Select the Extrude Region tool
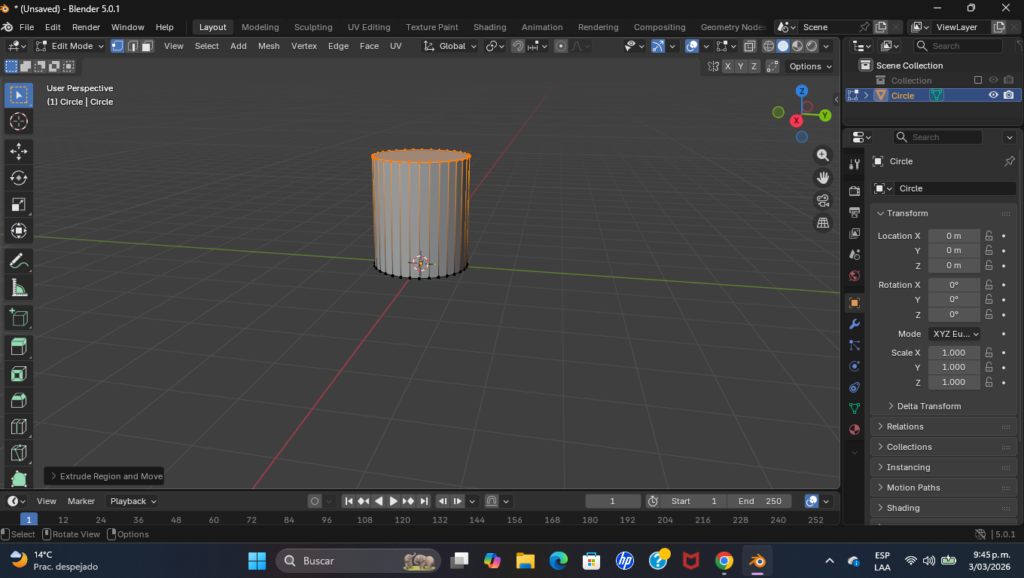Image resolution: width=1024 pixels, height=578 pixels. [18, 347]
